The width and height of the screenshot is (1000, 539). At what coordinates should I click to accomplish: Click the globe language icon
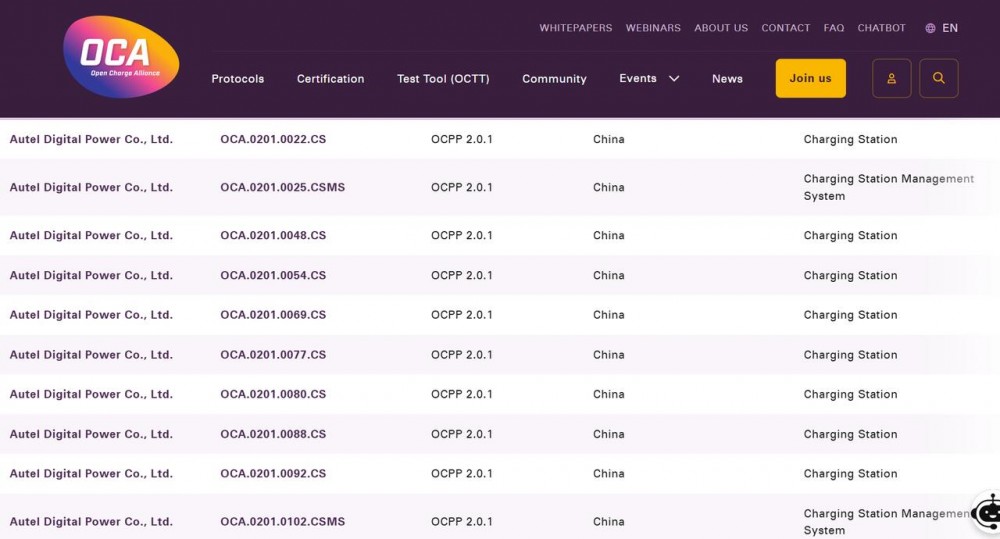pyautogui.click(x=930, y=28)
